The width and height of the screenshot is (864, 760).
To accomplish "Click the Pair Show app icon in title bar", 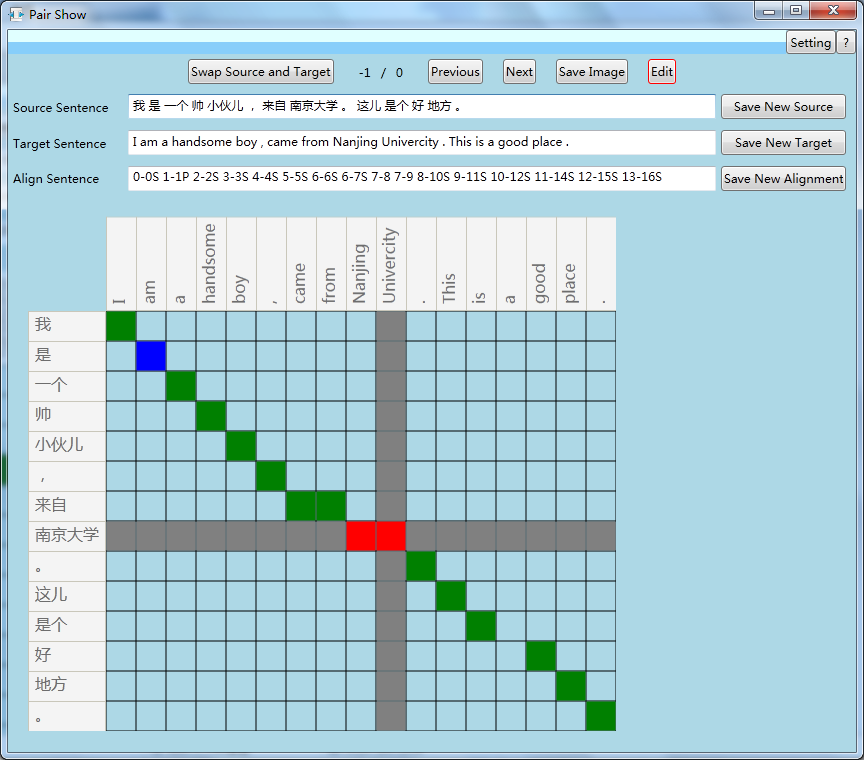I will coord(16,15).
